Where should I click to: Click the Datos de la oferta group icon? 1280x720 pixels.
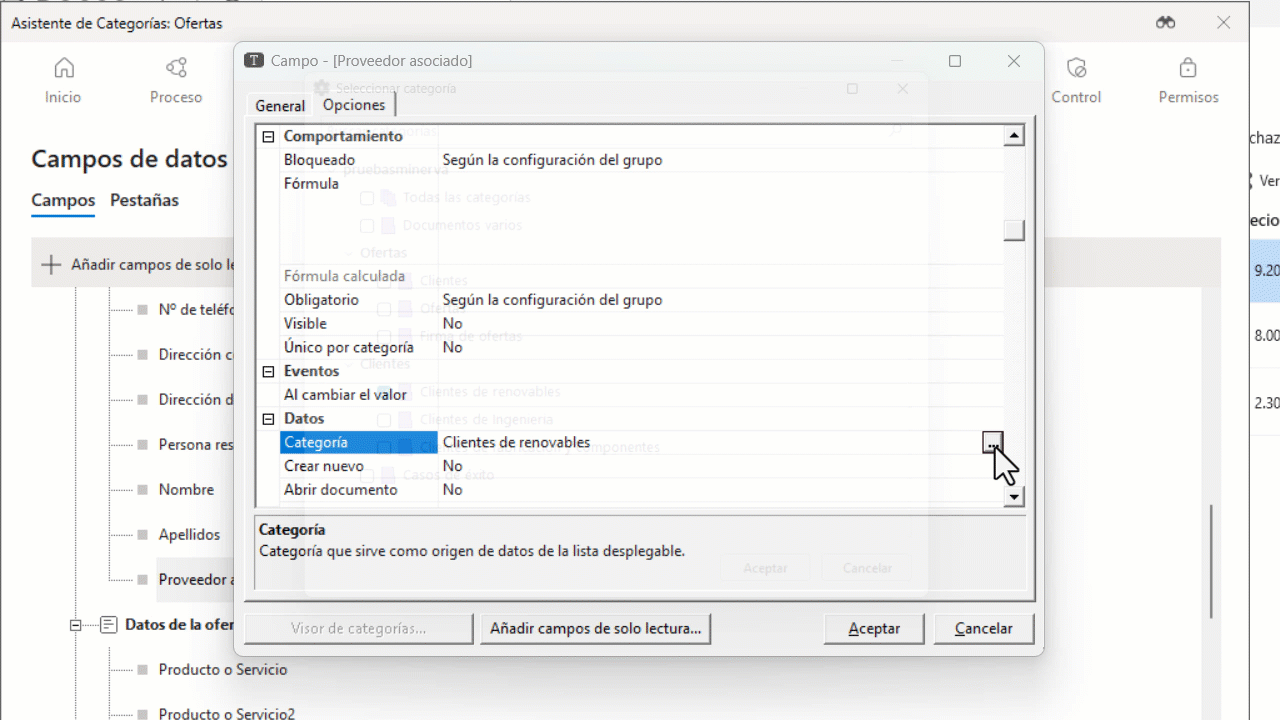[x=109, y=625]
